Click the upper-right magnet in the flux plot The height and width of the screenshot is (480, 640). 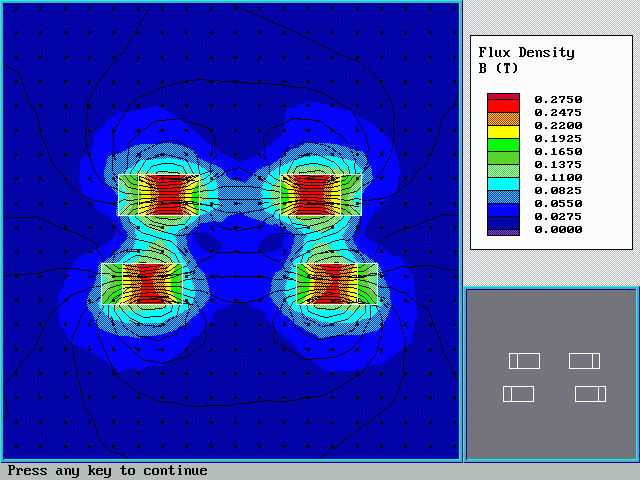pos(321,195)
